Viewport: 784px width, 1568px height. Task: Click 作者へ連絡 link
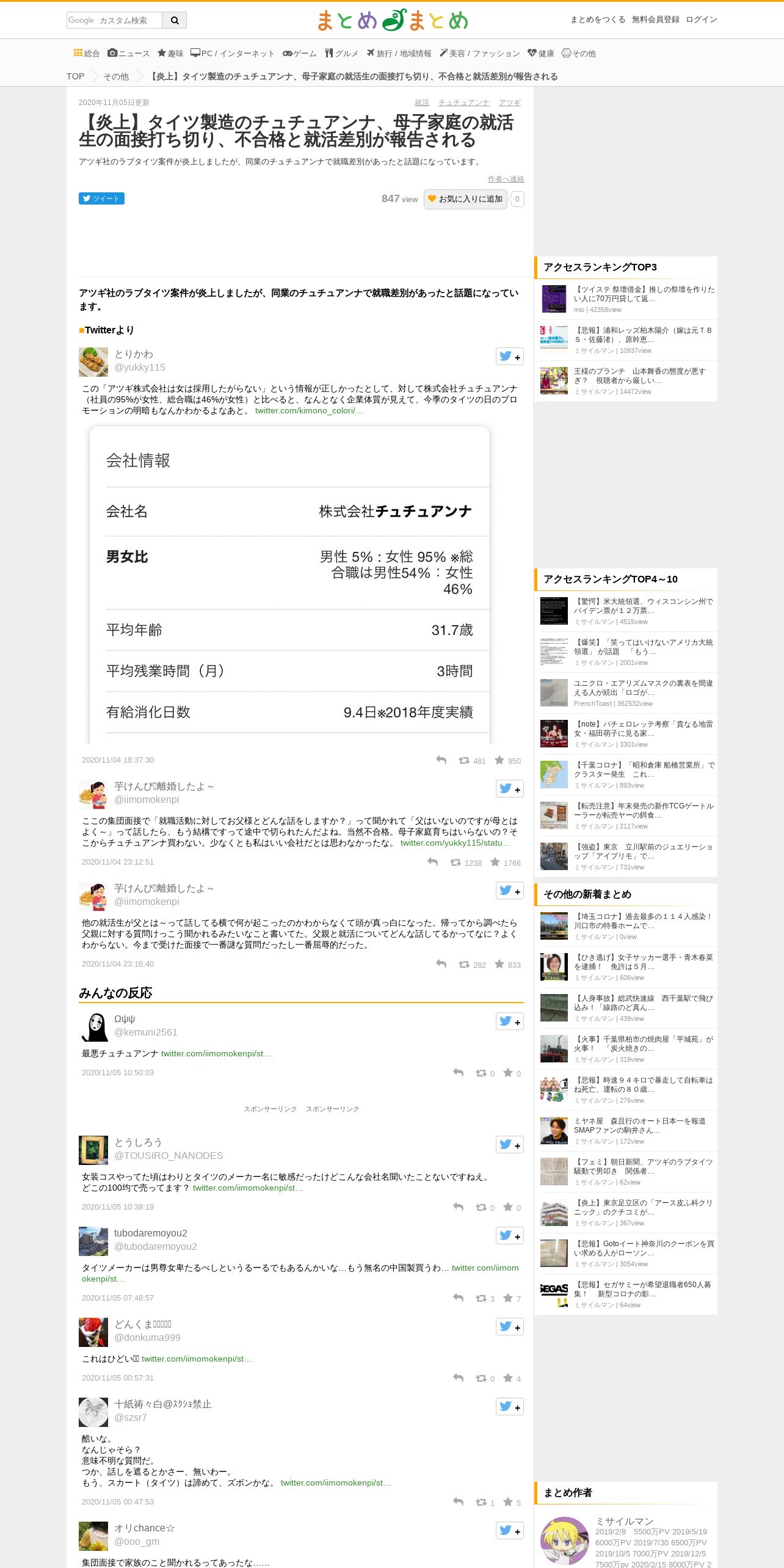(506, 179)
